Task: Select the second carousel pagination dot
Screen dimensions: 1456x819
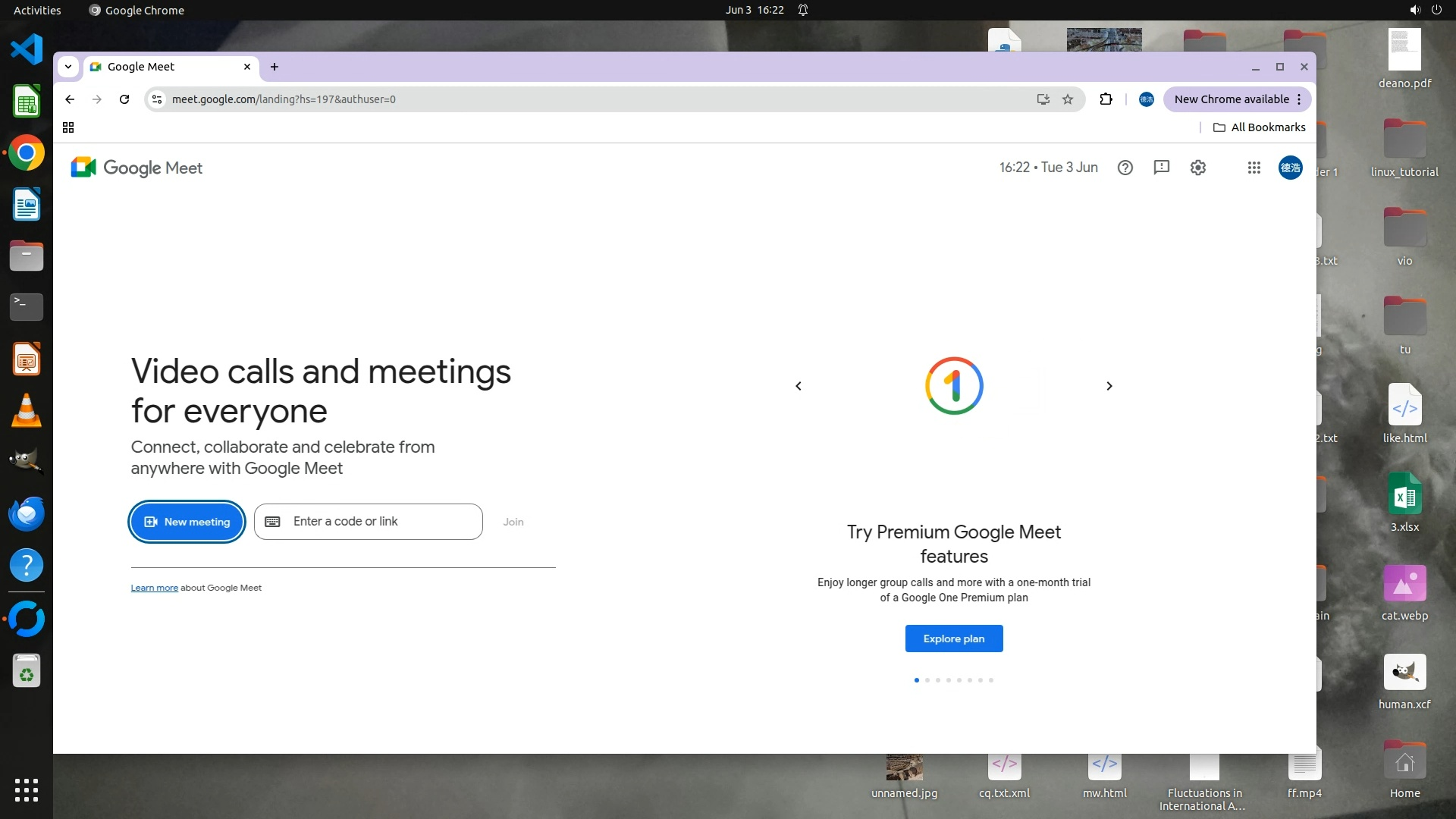Action: (x=927, y=680)
